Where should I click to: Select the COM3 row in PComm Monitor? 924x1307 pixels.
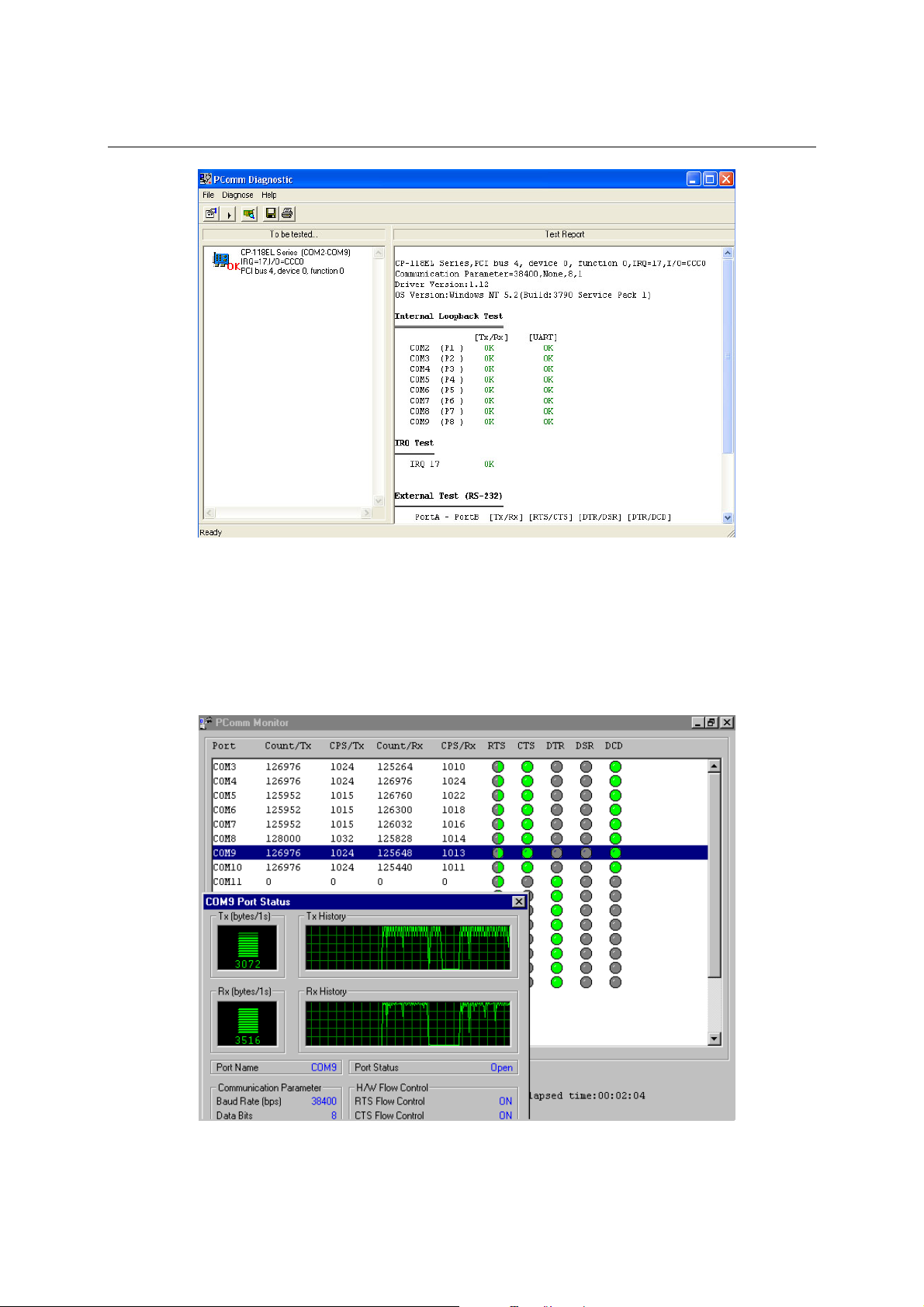pyautogui.click(x=459, y=767)
